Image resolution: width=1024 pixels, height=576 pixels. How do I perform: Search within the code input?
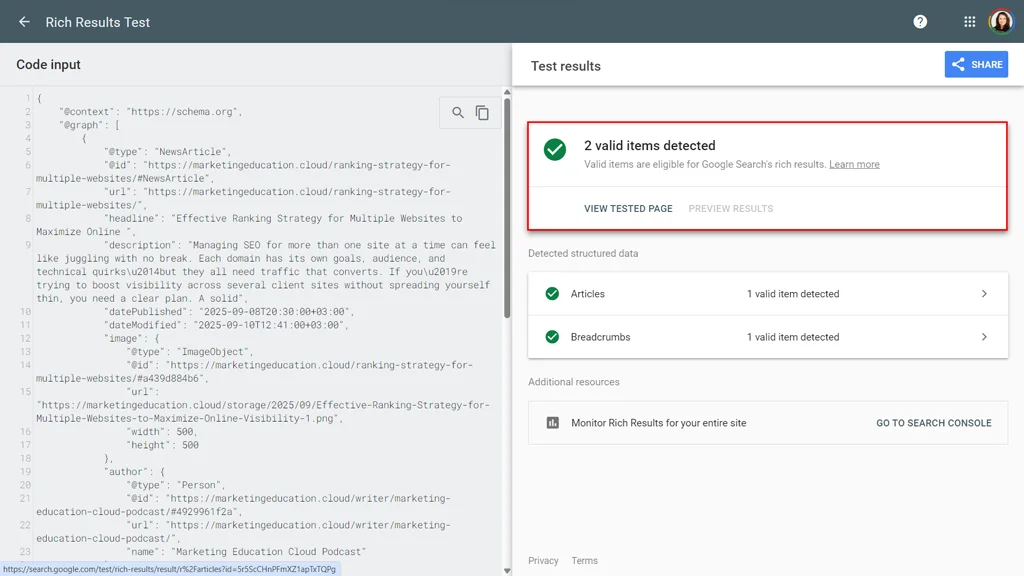[458, 112]
